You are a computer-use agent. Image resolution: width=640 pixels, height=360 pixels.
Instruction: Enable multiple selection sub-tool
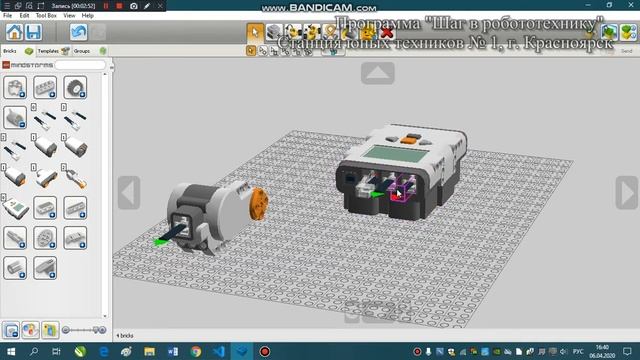tap(262, 51)
